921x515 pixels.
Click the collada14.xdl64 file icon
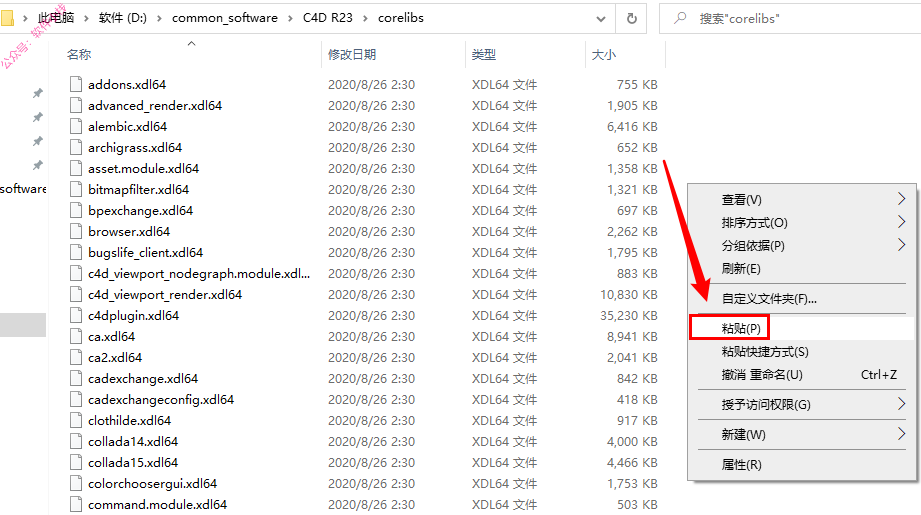(76, 442)
